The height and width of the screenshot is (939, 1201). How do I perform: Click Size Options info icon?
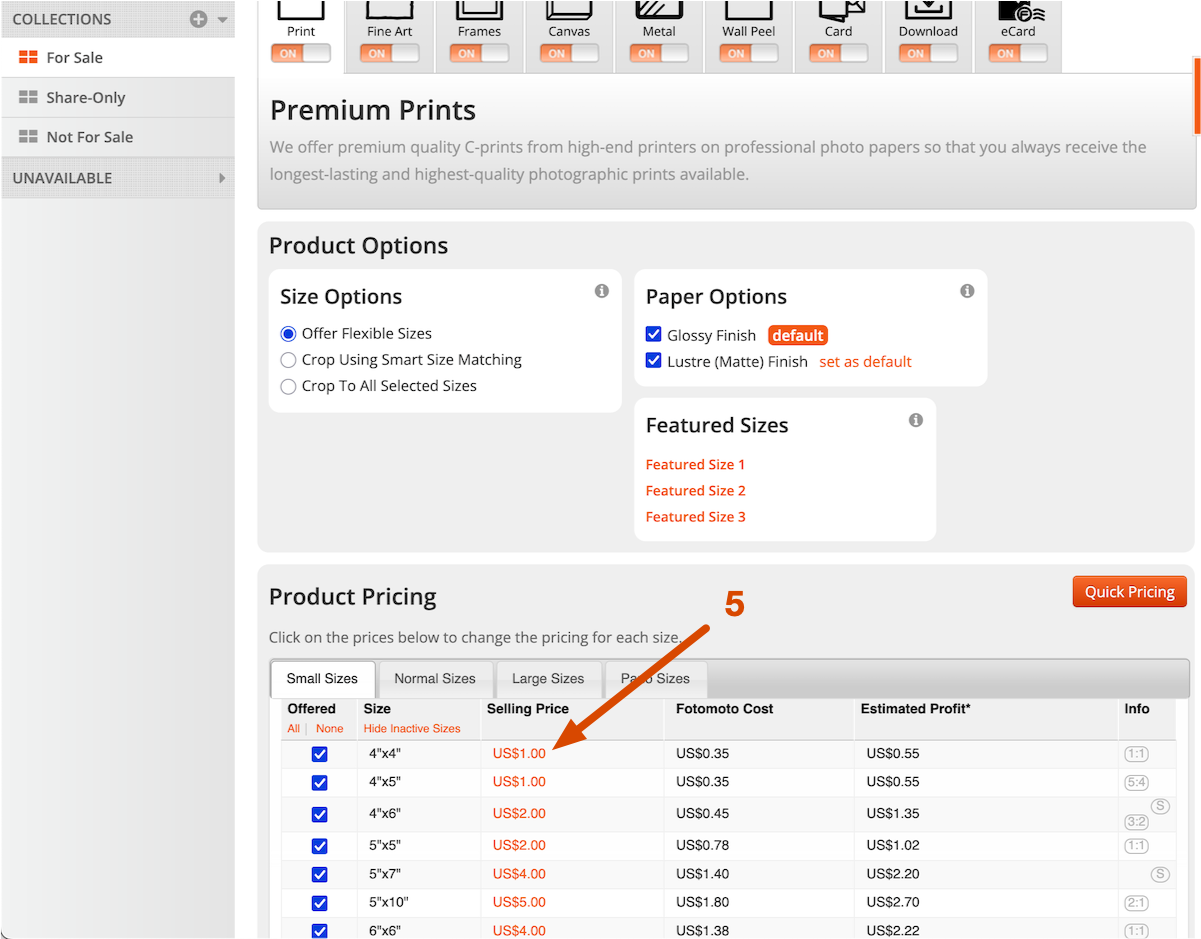[x=602, y=291]
